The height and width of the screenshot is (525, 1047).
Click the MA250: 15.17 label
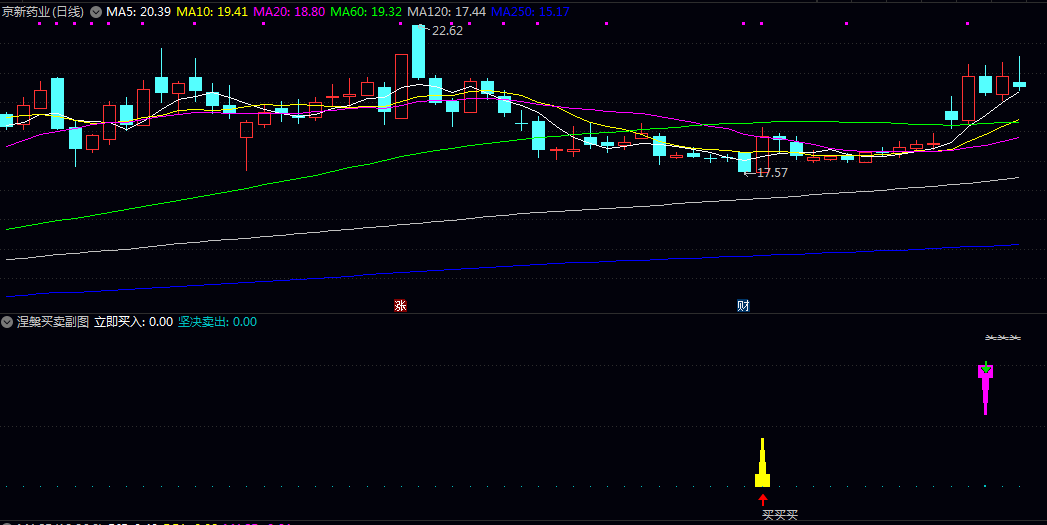(530, 12)
